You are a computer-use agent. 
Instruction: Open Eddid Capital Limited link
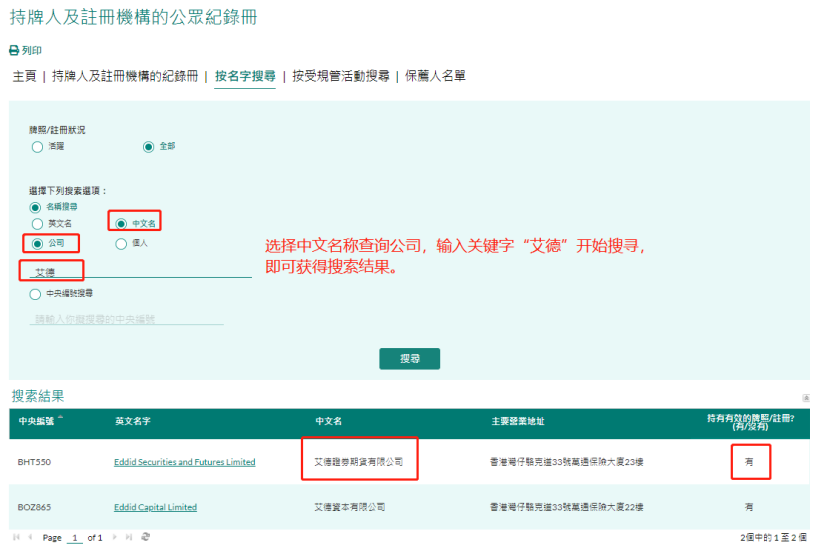pyautogui.click(x=155, y=507)
